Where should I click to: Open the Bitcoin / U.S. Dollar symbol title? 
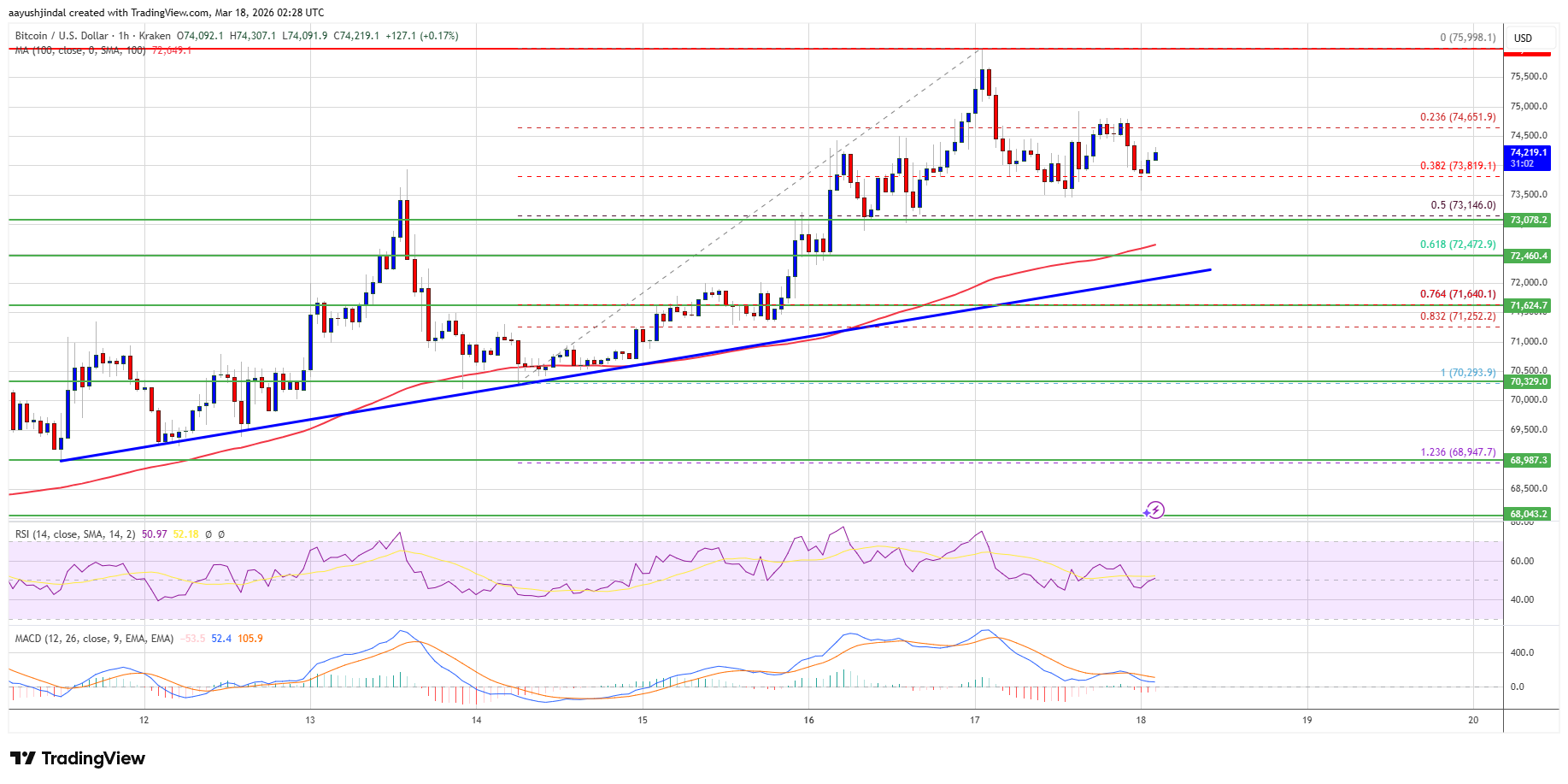tap(62, 36)
